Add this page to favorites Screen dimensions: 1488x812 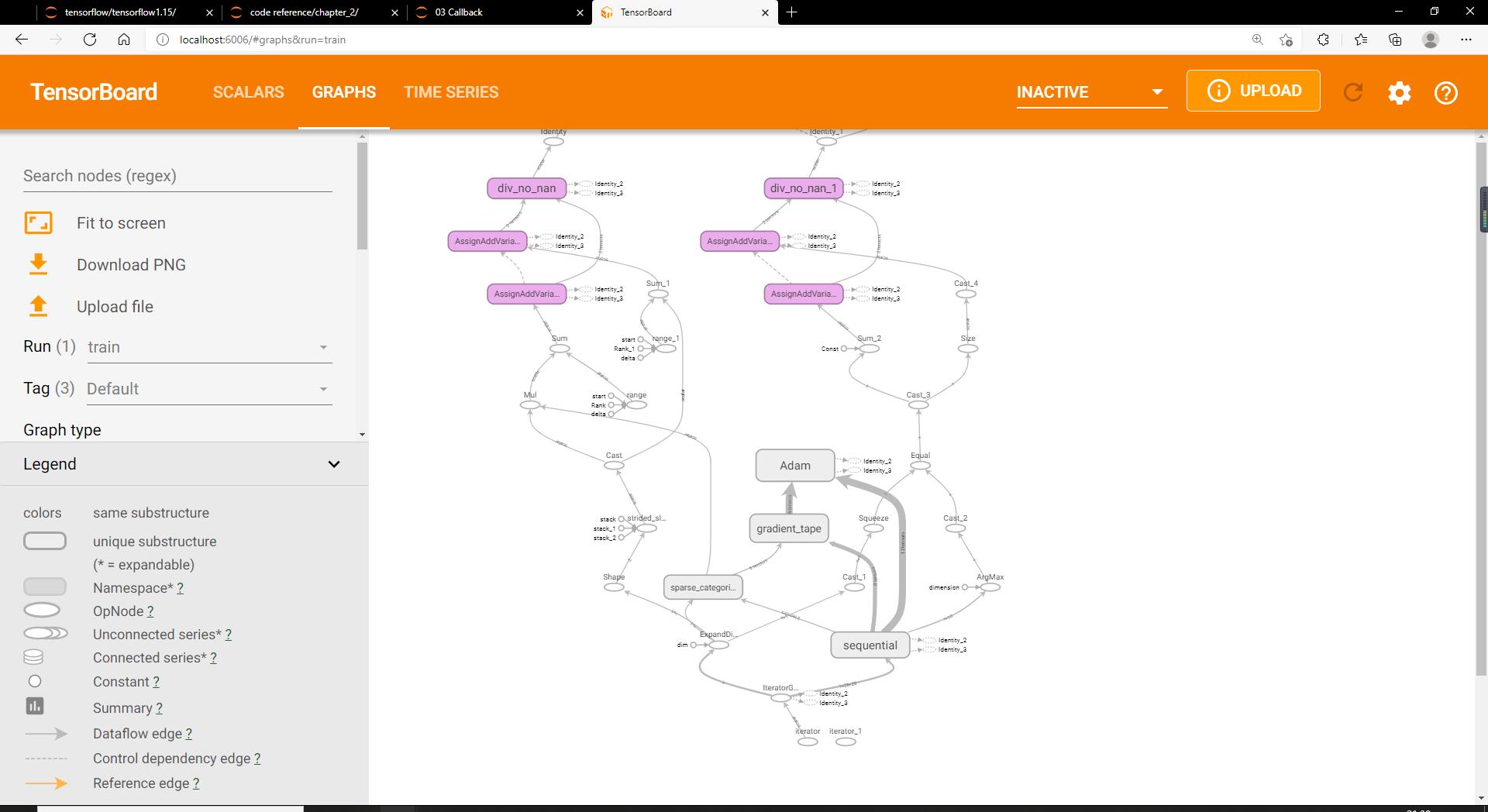tap(1286, 40)
